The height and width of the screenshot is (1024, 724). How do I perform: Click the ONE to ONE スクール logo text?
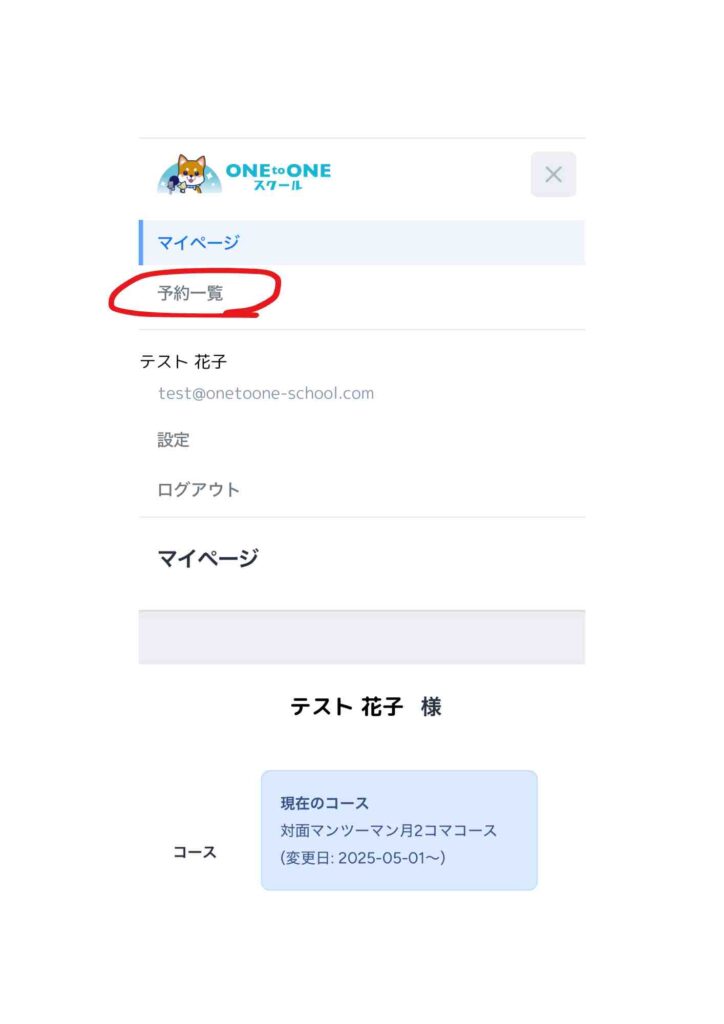click(278, 175)
